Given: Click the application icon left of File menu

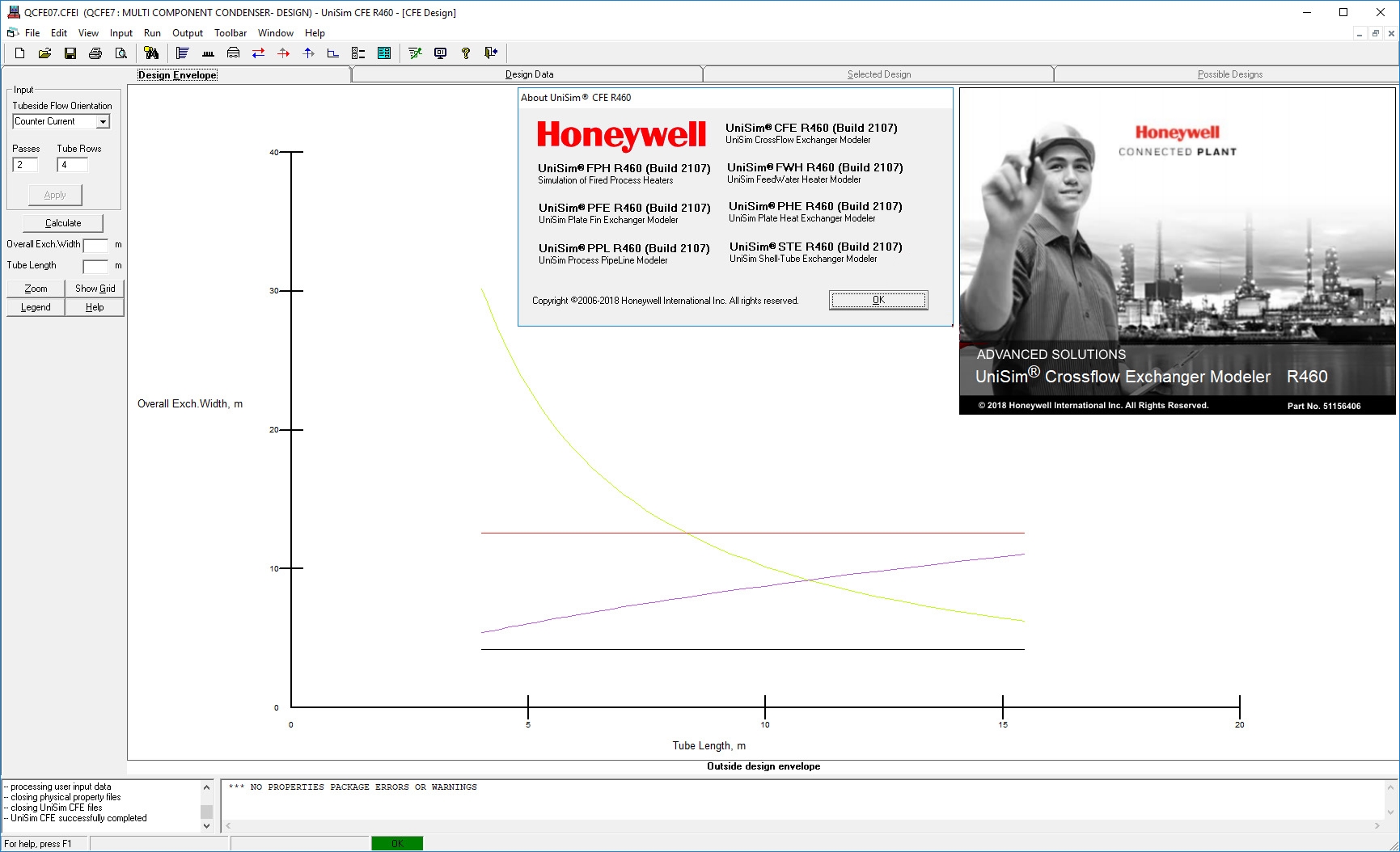Looking at the screenshot, I should coord(12,33).
